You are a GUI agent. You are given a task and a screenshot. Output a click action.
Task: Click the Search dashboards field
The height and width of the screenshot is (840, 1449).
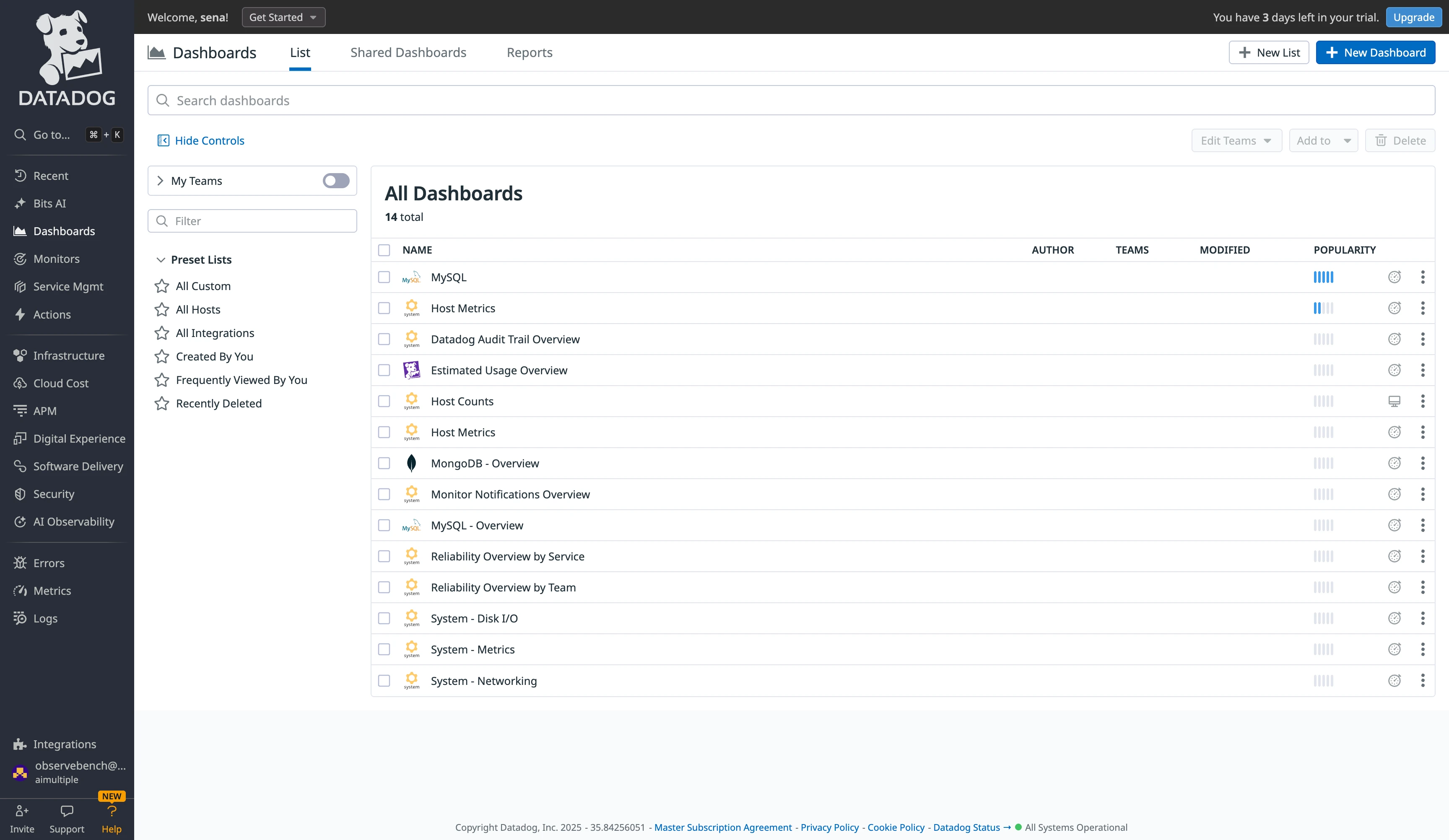click(791, 100)
